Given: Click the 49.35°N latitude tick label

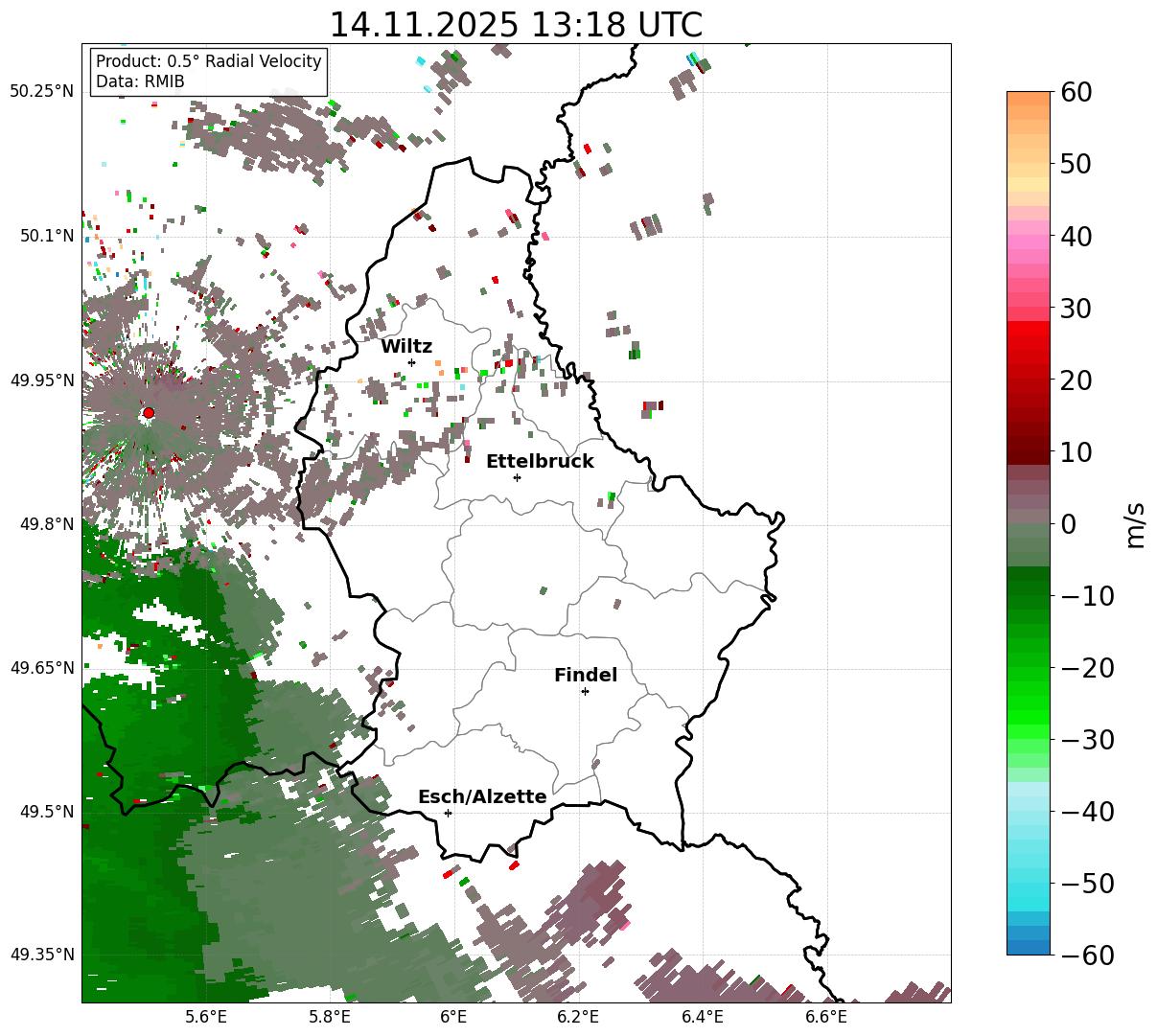Looking at the screenshot, I should click(x=41, y=955).
